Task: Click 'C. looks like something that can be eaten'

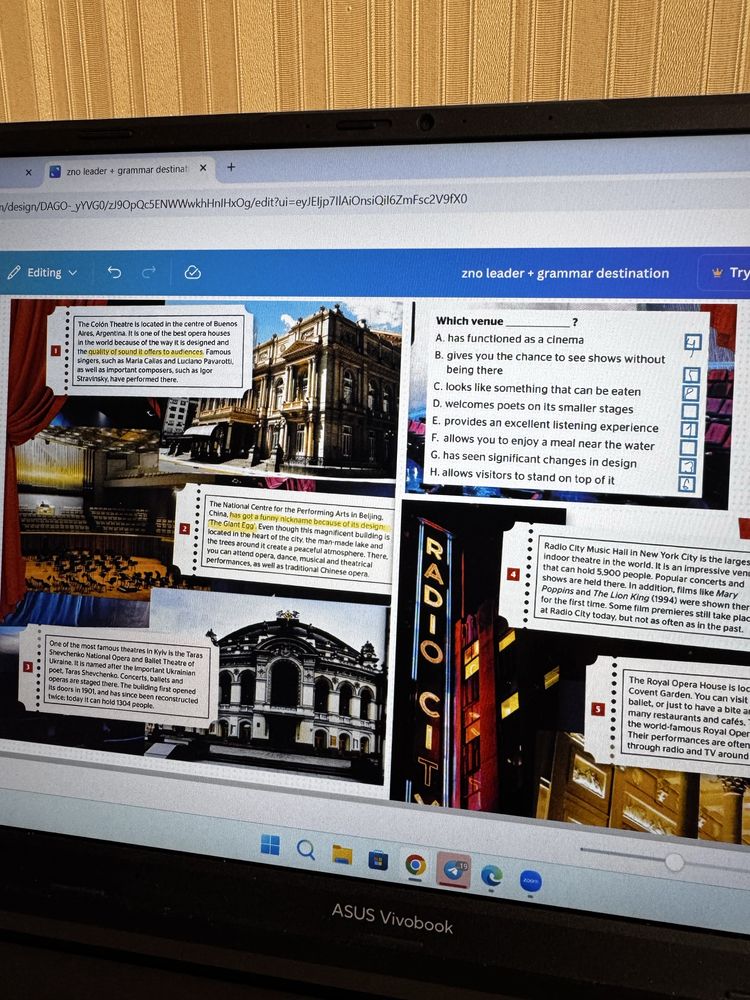Action: point(536,389)
